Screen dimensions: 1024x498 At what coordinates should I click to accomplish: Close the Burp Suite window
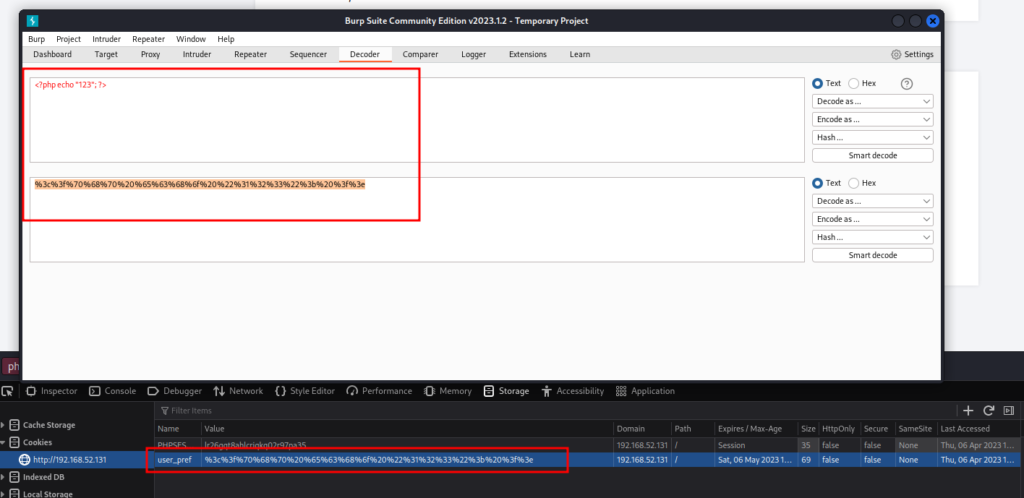click(933, 21)
